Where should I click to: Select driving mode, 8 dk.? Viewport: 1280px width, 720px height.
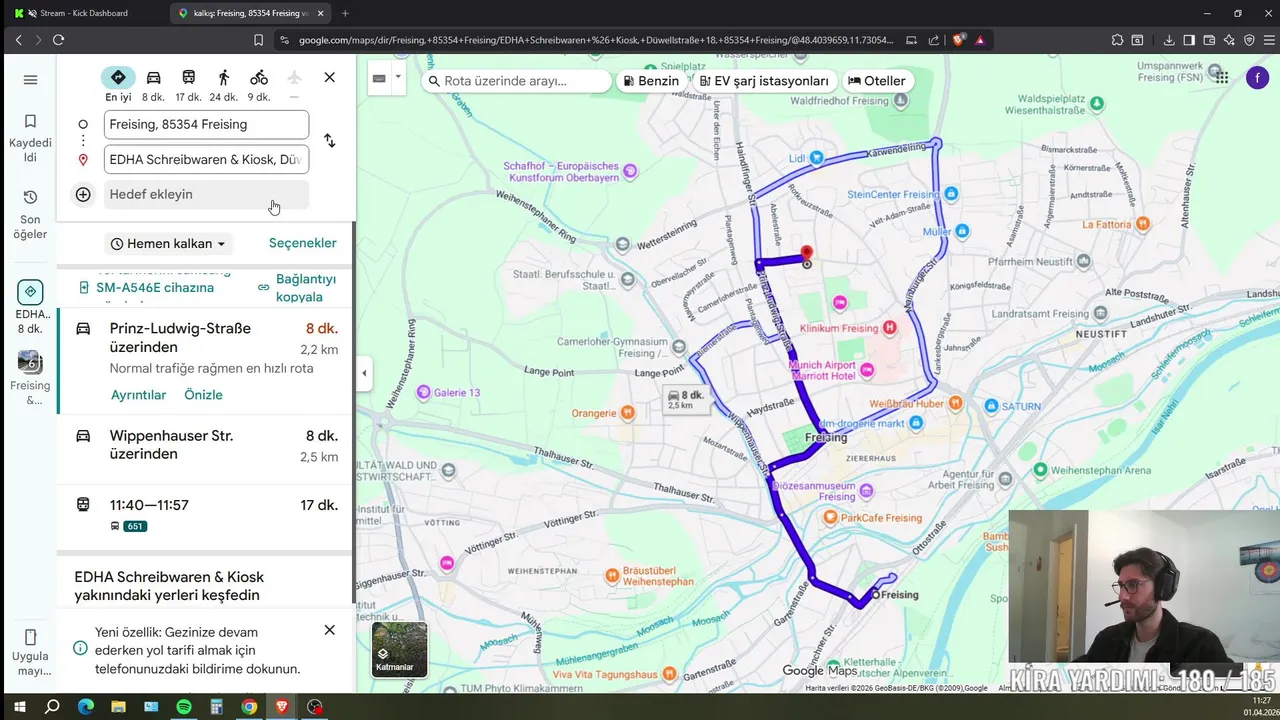(153, 85)
